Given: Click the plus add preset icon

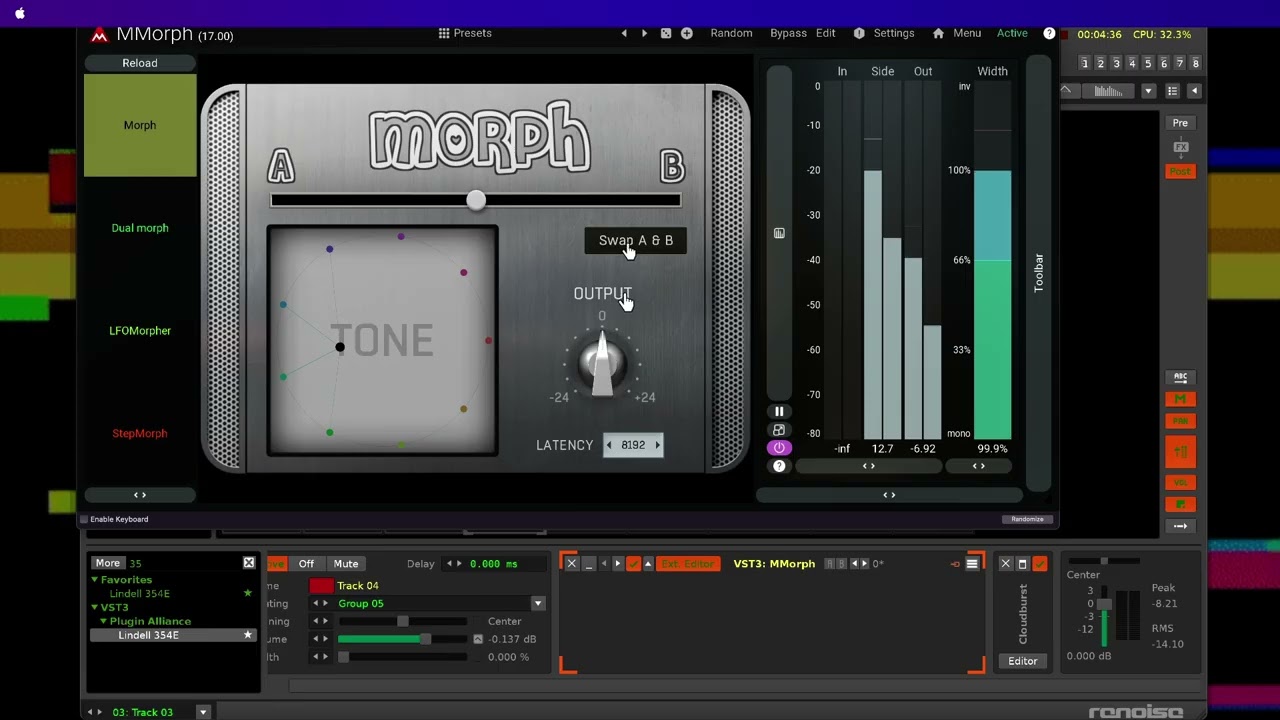Looking at the screenshot, I should 687,33.
